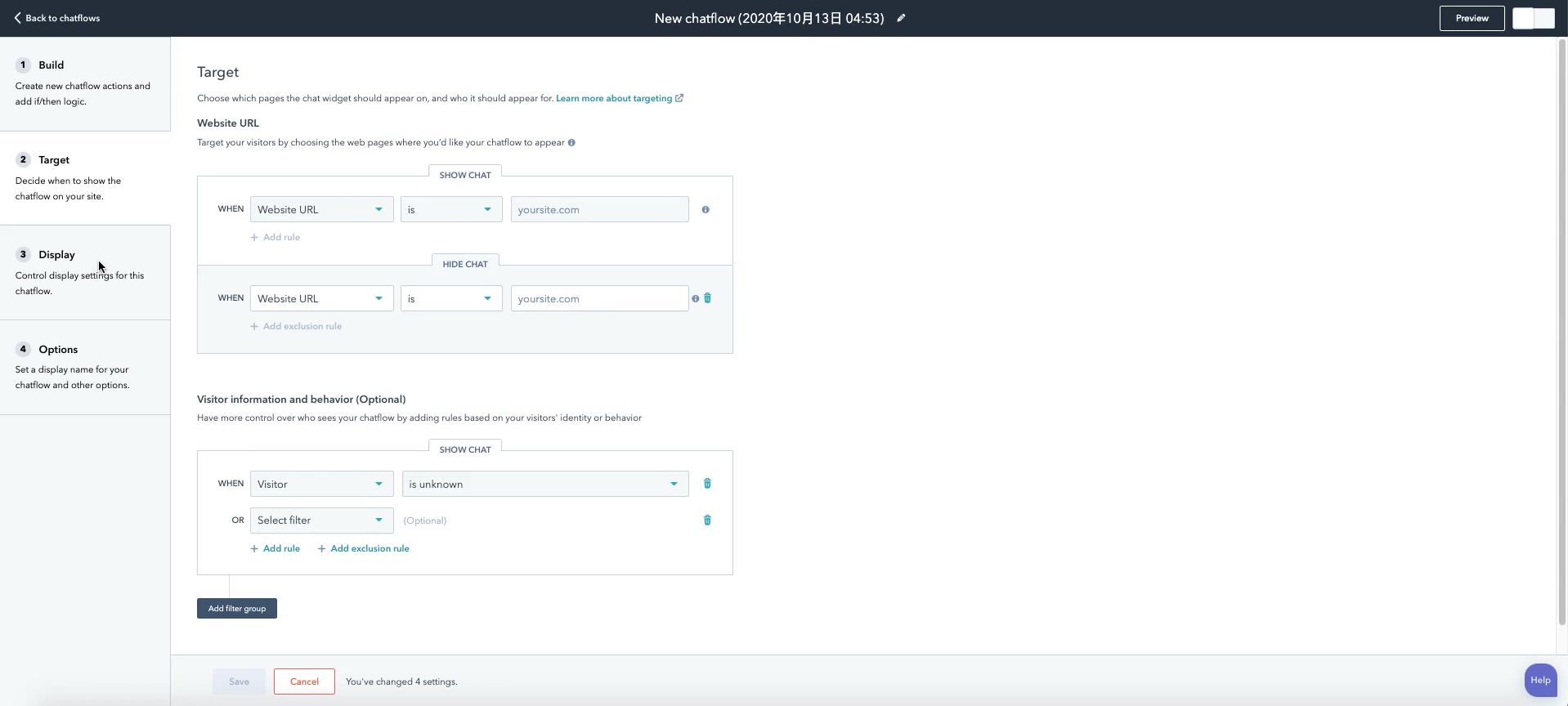Switch to the Display step
Viewport: 1568px width, 706px height.
pyautogui.click(x=56, y=255)
